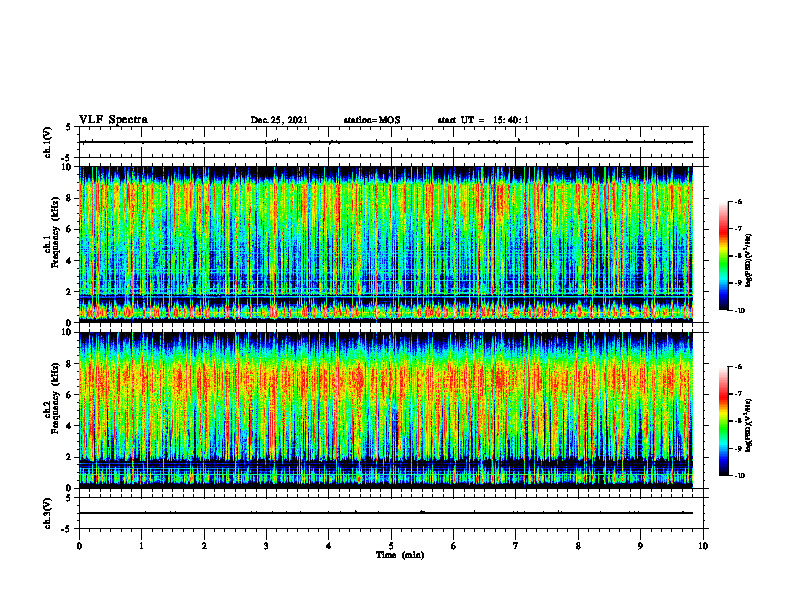The width and height of the screenshot is (792, 612).
Task: Click the ch.1 color bar axis title
Action: [749, 261]
